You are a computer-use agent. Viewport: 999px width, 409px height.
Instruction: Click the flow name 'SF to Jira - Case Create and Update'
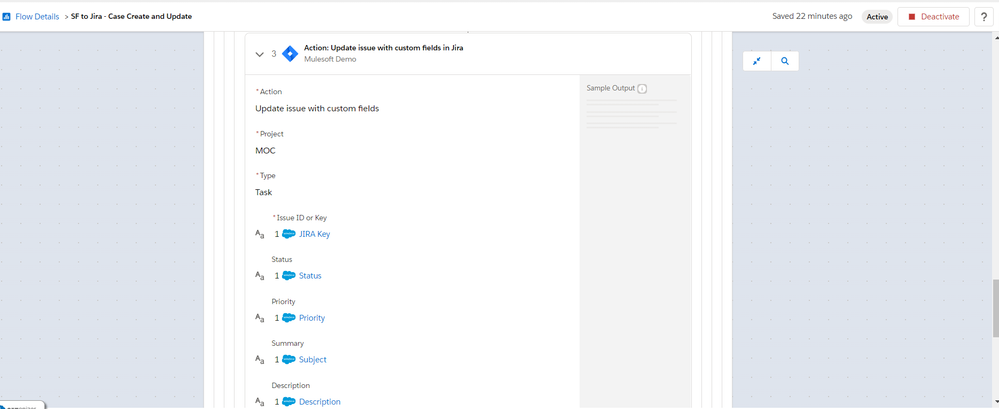(x=131, y=17)
